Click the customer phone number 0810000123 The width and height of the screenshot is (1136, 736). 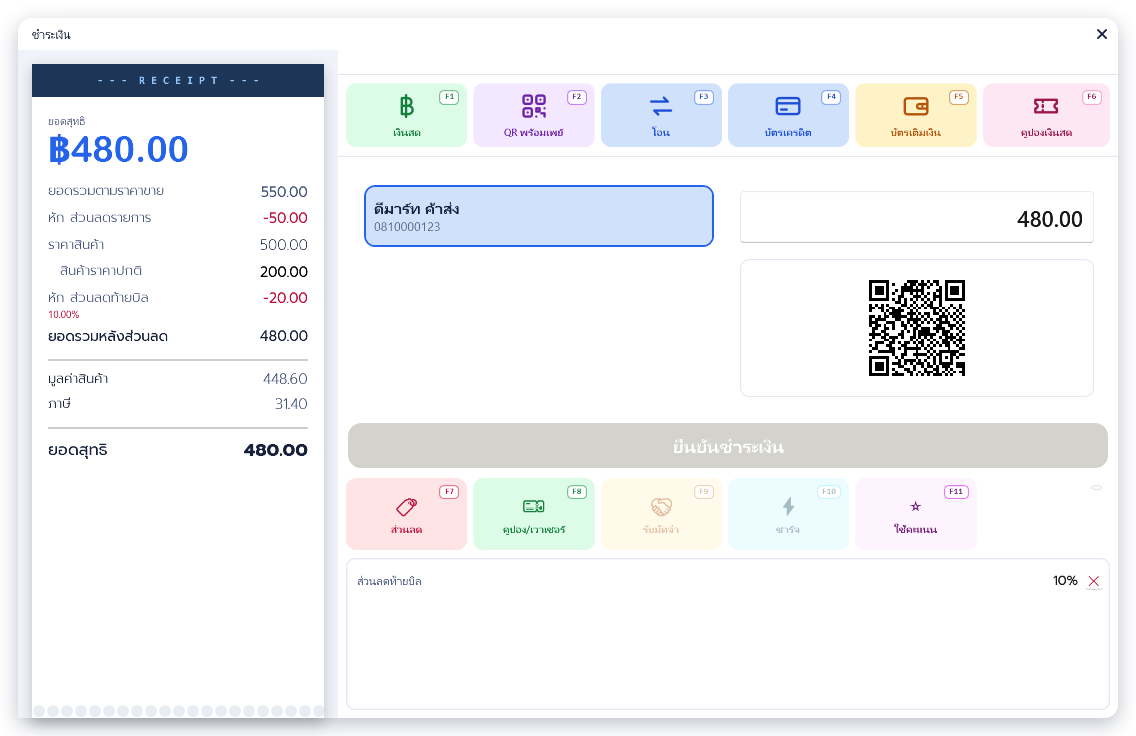[x=407, y=227]
